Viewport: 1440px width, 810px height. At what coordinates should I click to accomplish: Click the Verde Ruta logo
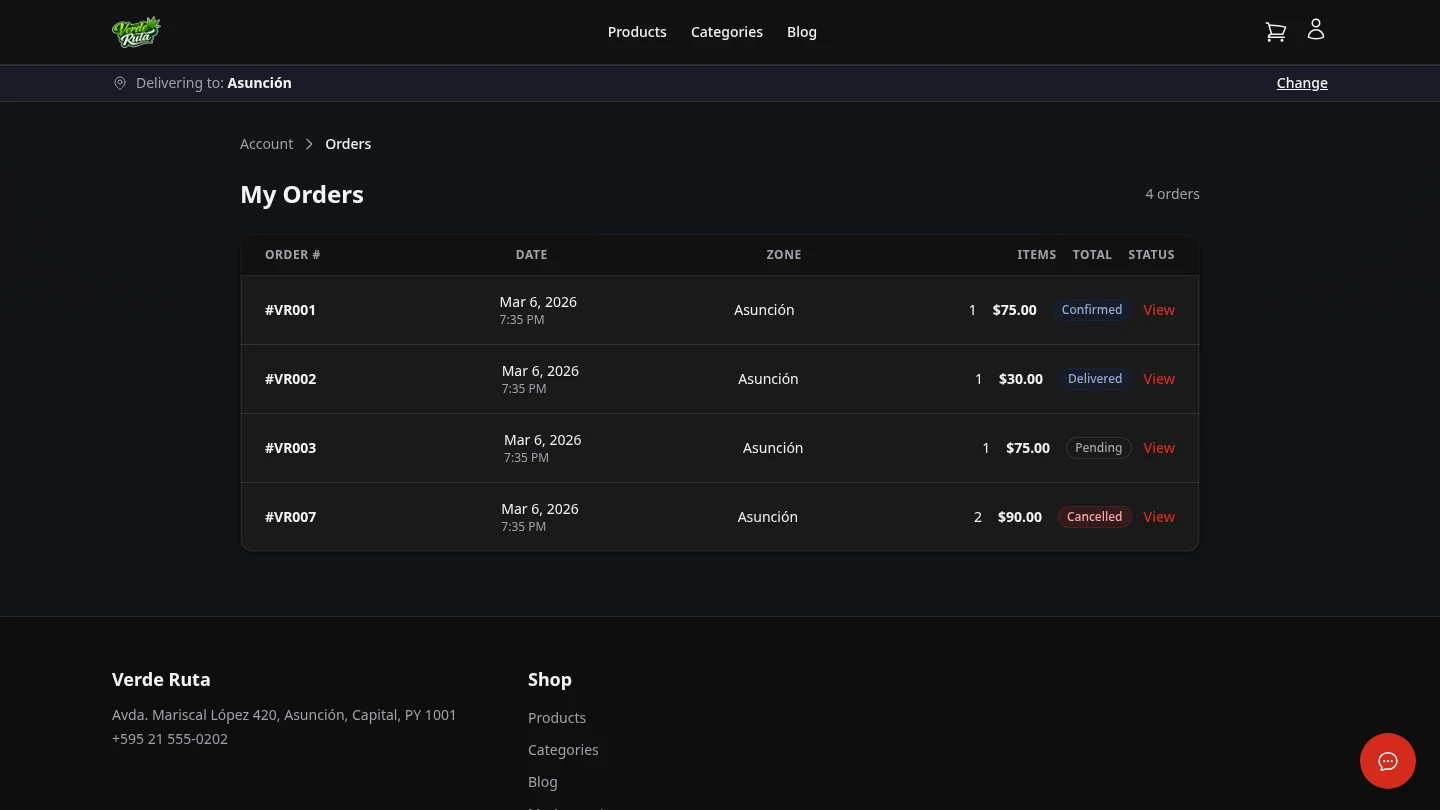coord(136,31)
